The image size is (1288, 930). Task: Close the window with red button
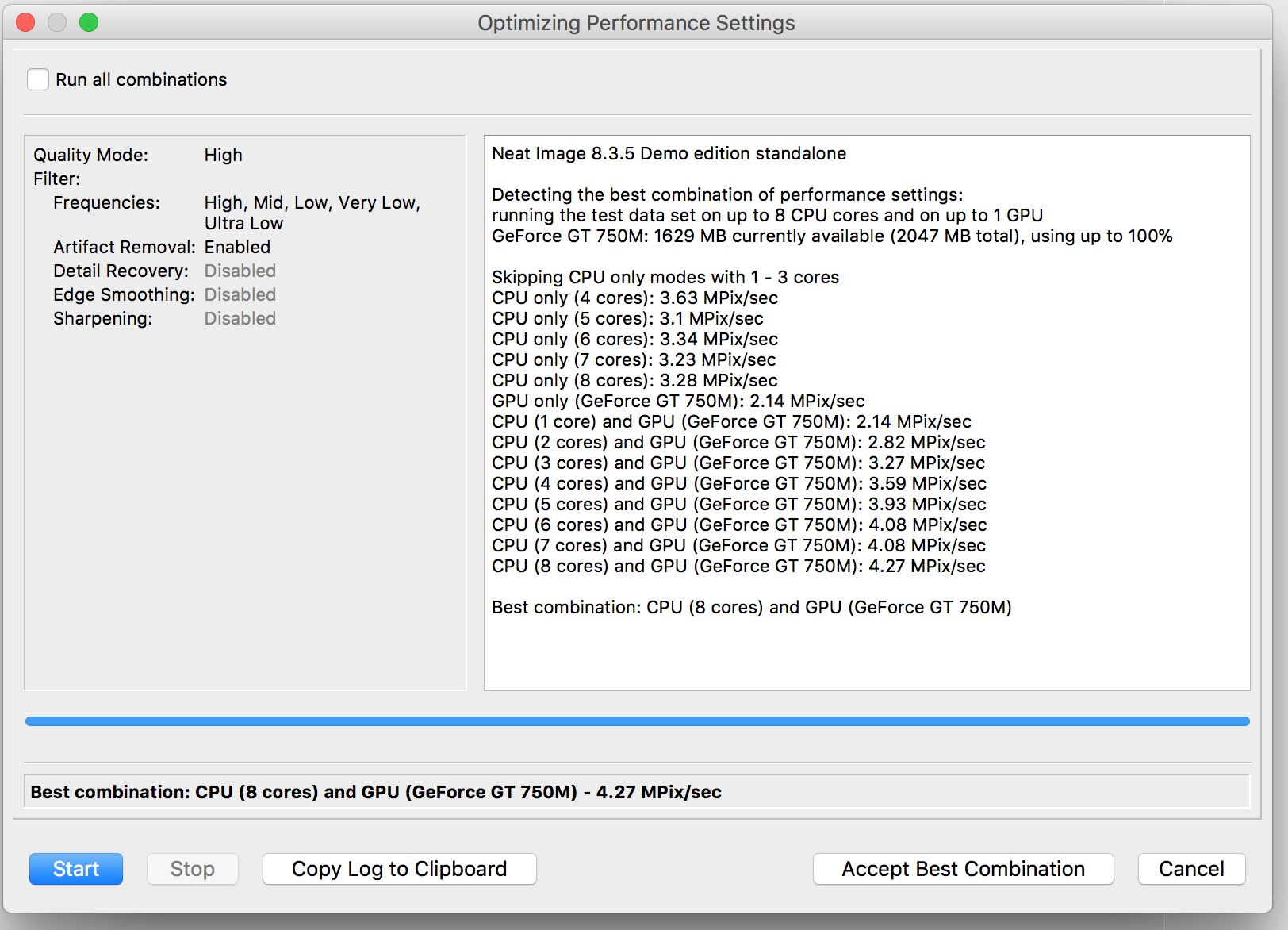(25, 22)
